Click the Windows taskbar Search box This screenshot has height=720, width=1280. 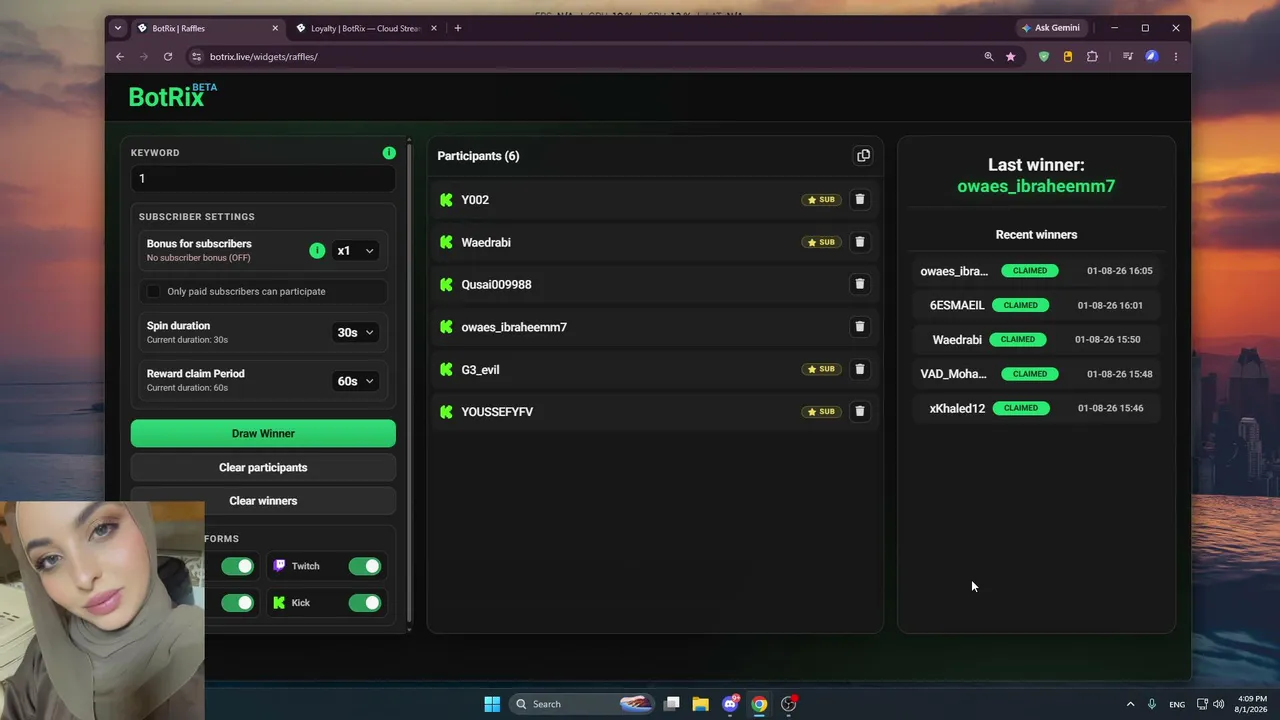click(x=584, y=704)
